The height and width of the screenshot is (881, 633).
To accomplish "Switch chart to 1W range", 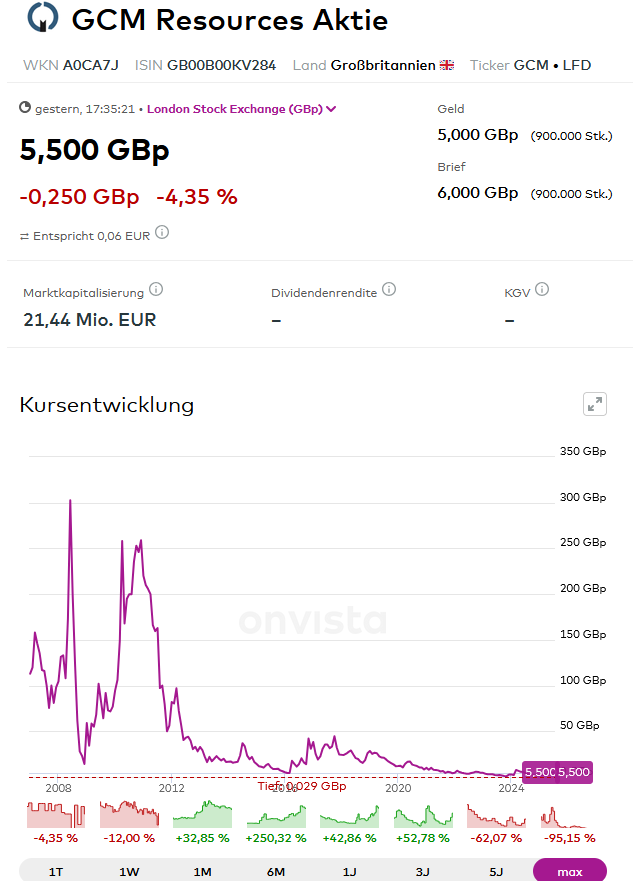I will pyautogui.click(x=129, y=871).
